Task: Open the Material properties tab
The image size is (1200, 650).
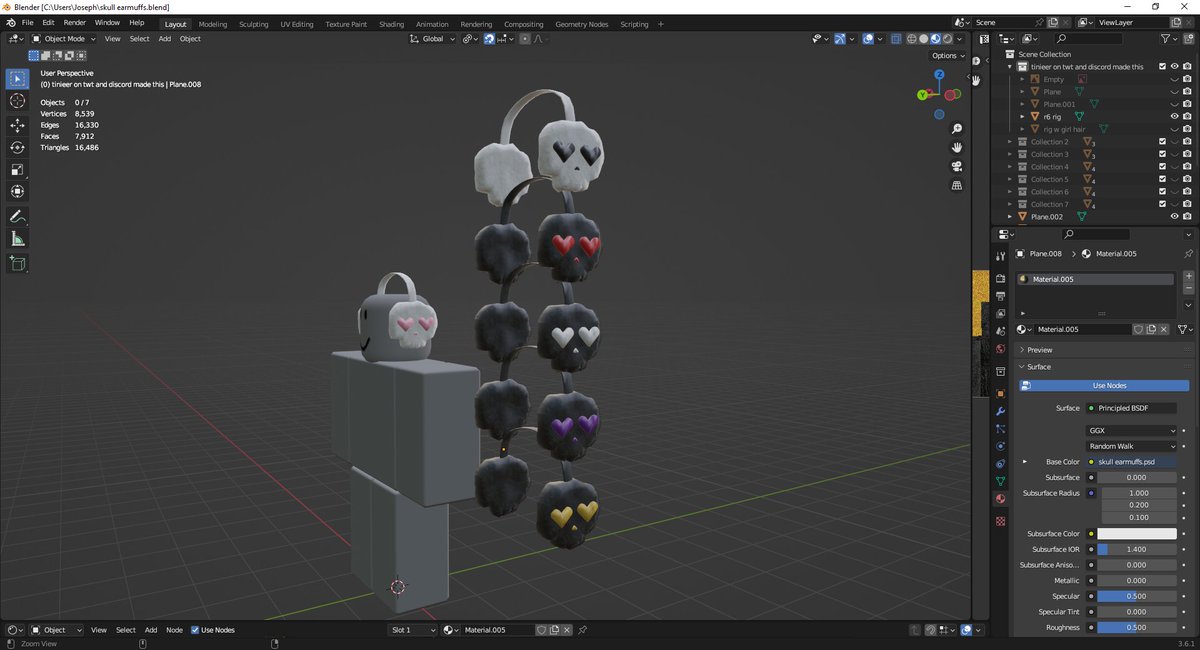Action: pyautogui.click(x=1000, y=499)
